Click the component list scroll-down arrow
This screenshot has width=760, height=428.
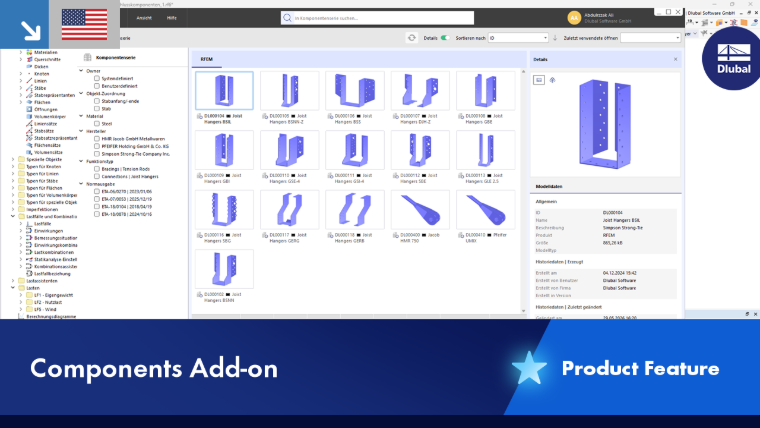[x=523, y=311]
